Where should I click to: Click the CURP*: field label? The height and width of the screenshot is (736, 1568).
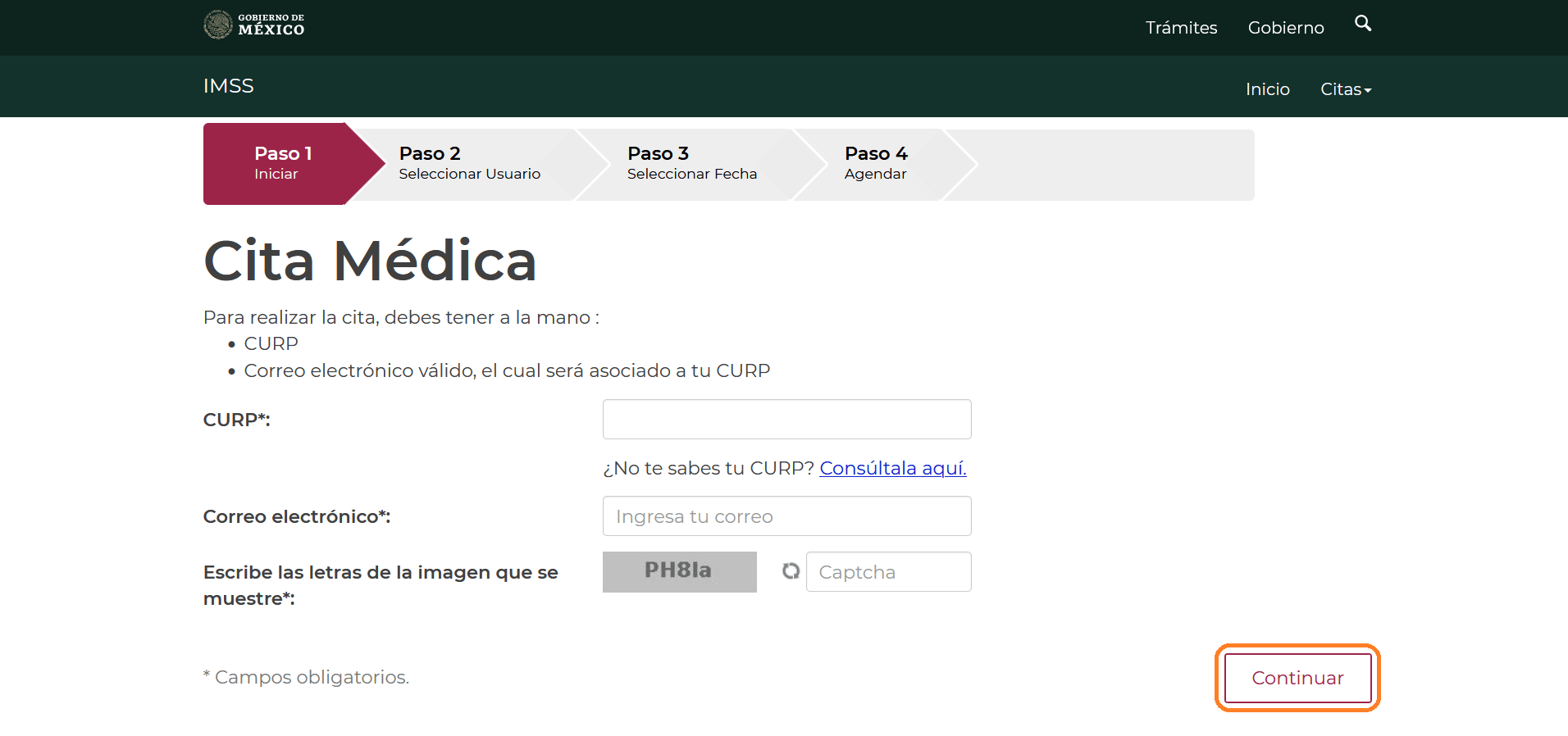237,420
